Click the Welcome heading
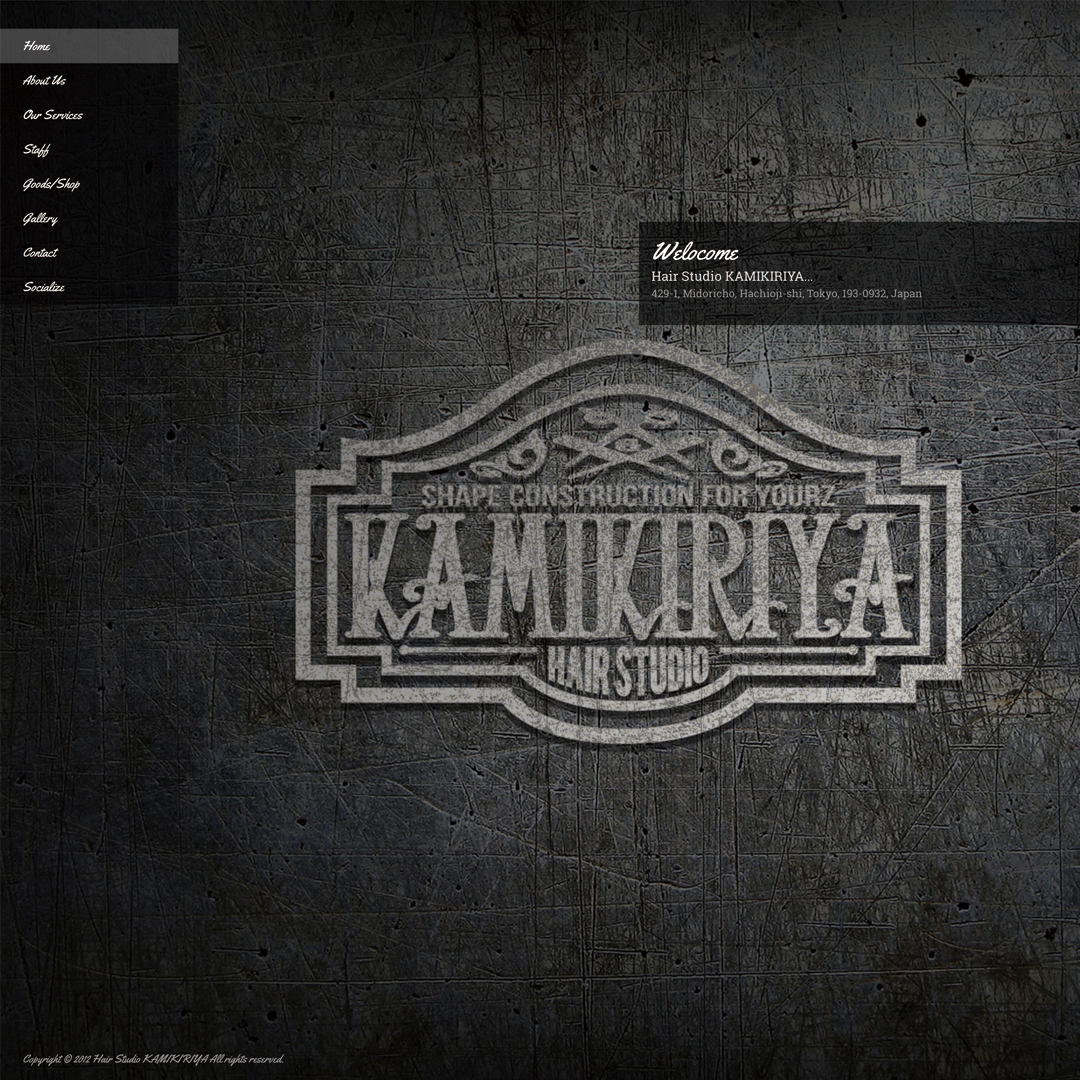This screenshot has height=1080, width=1080. pyautogui.click(x=695, y=252)
